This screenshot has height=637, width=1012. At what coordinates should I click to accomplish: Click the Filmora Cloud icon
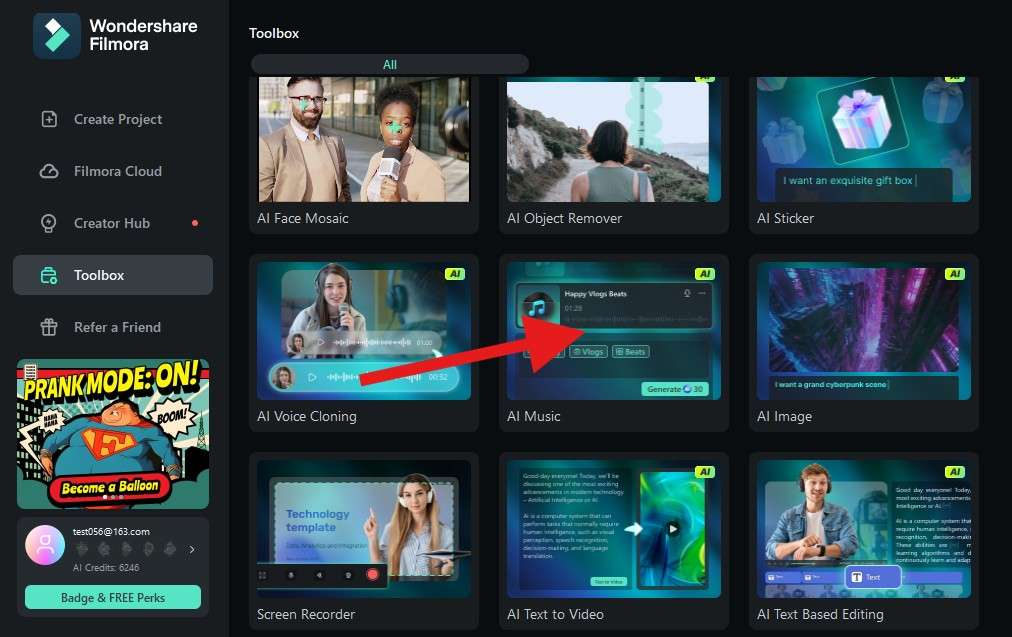pyautogui.click(x=49, y=171)
